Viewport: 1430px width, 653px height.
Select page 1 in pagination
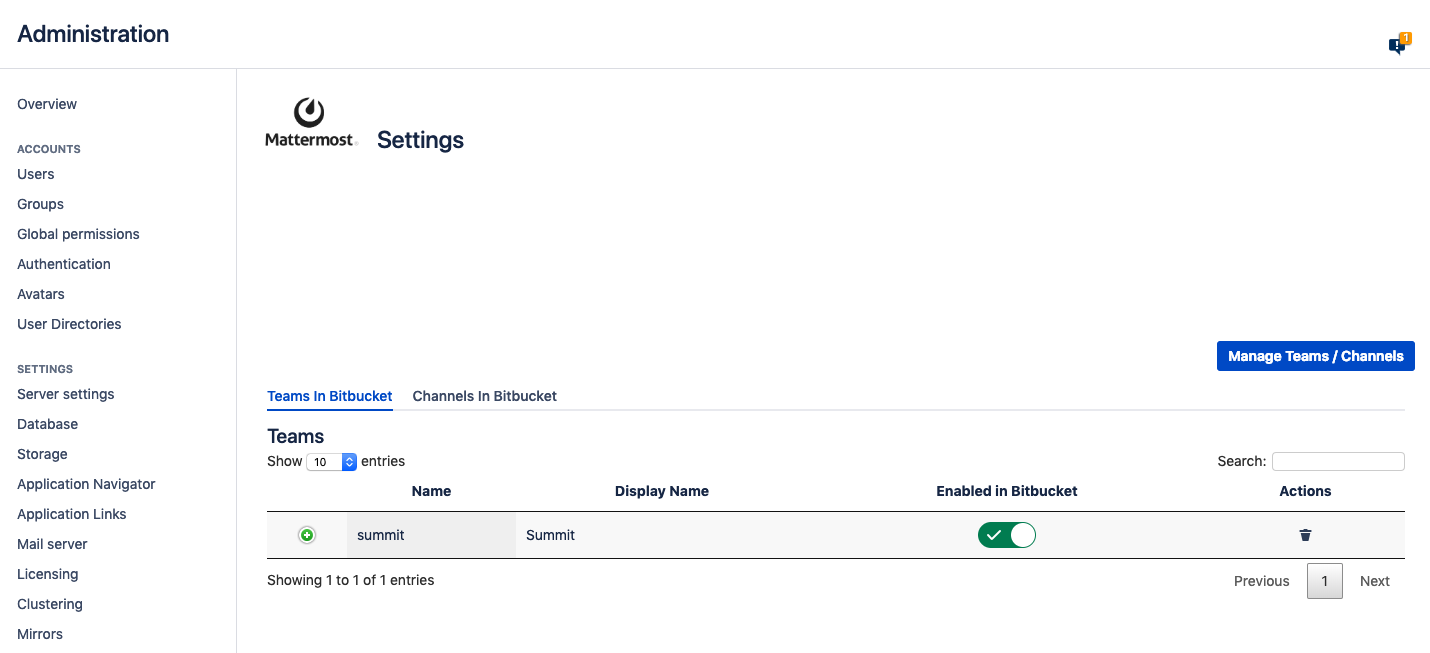(x=1324, y=581)
